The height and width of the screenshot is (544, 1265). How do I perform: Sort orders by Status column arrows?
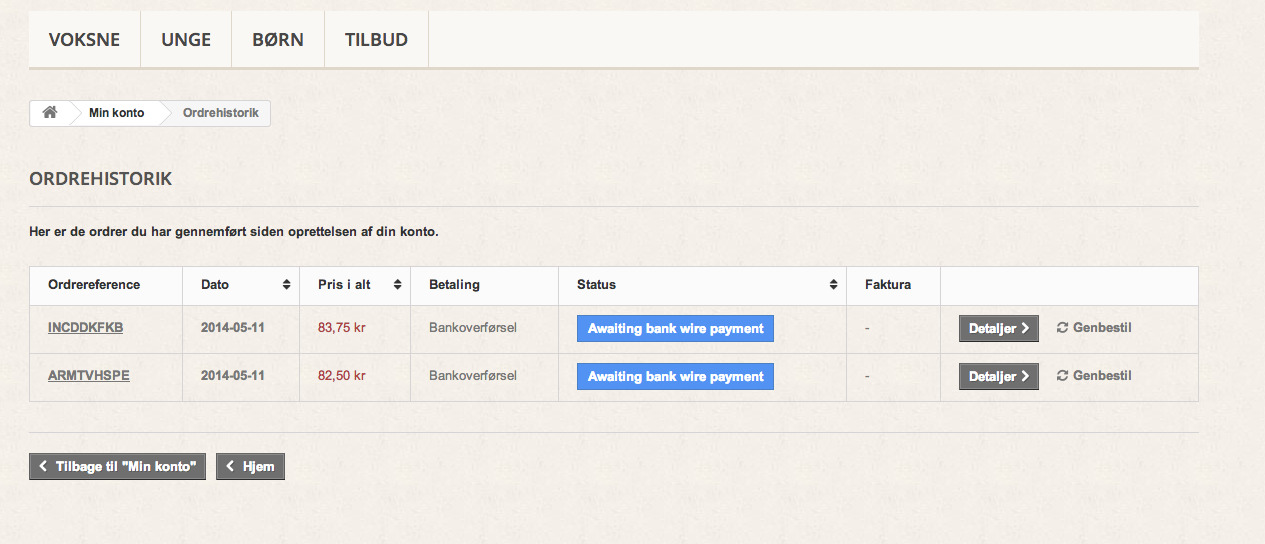click(x=833, y=285)
